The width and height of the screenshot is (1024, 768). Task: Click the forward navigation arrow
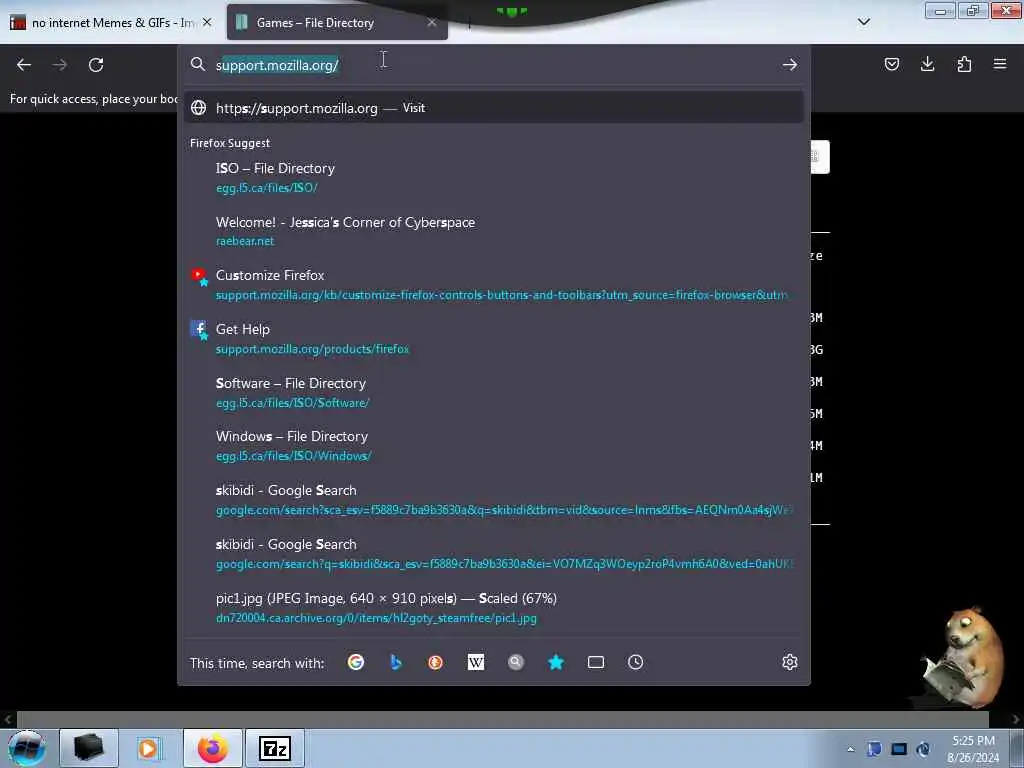60,65
